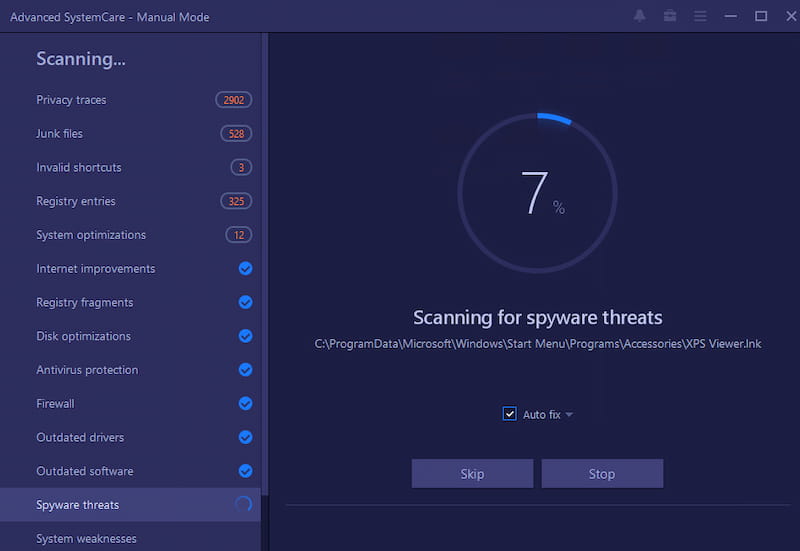The height and width of the screenshot is (551, 800).
Task: Select Registry fragments item
Action: click(x=130, y=302)
